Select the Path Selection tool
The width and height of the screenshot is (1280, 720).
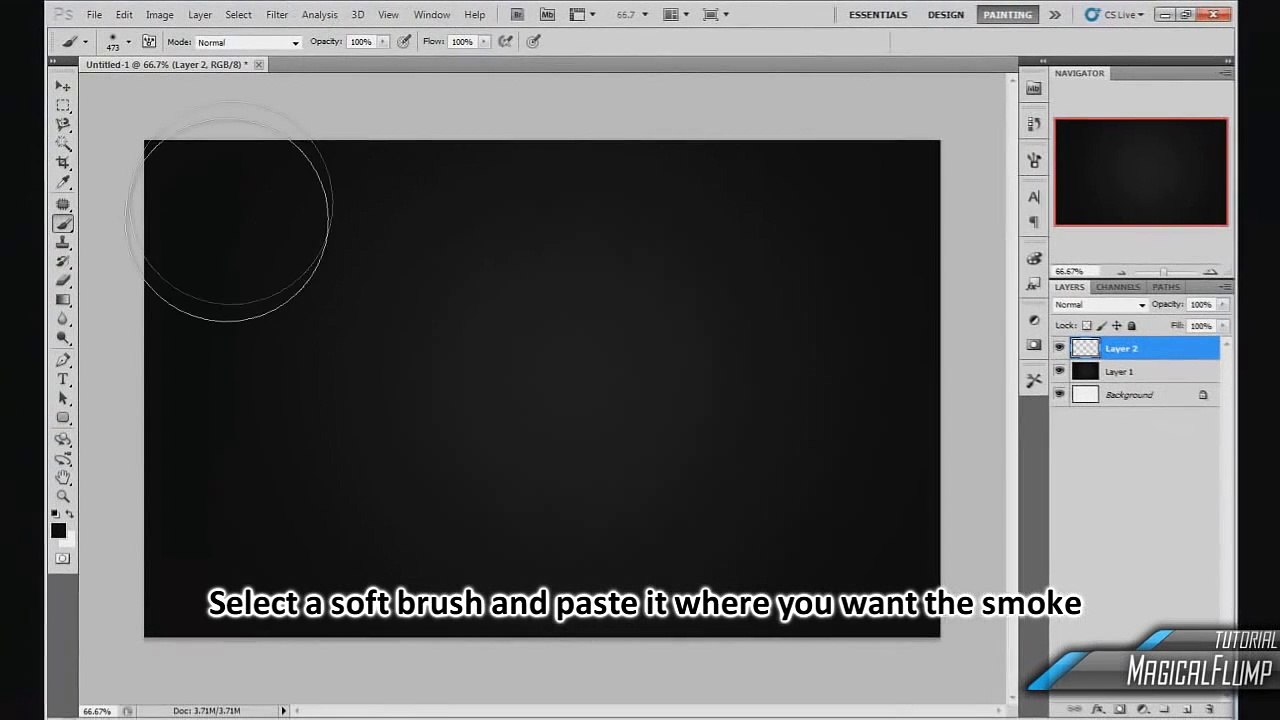(63, 398)
